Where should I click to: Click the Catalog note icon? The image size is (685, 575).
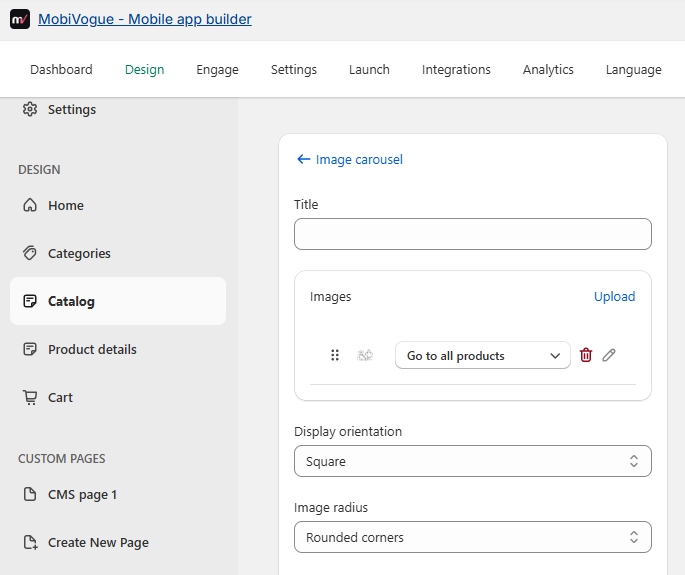[30, 301]
